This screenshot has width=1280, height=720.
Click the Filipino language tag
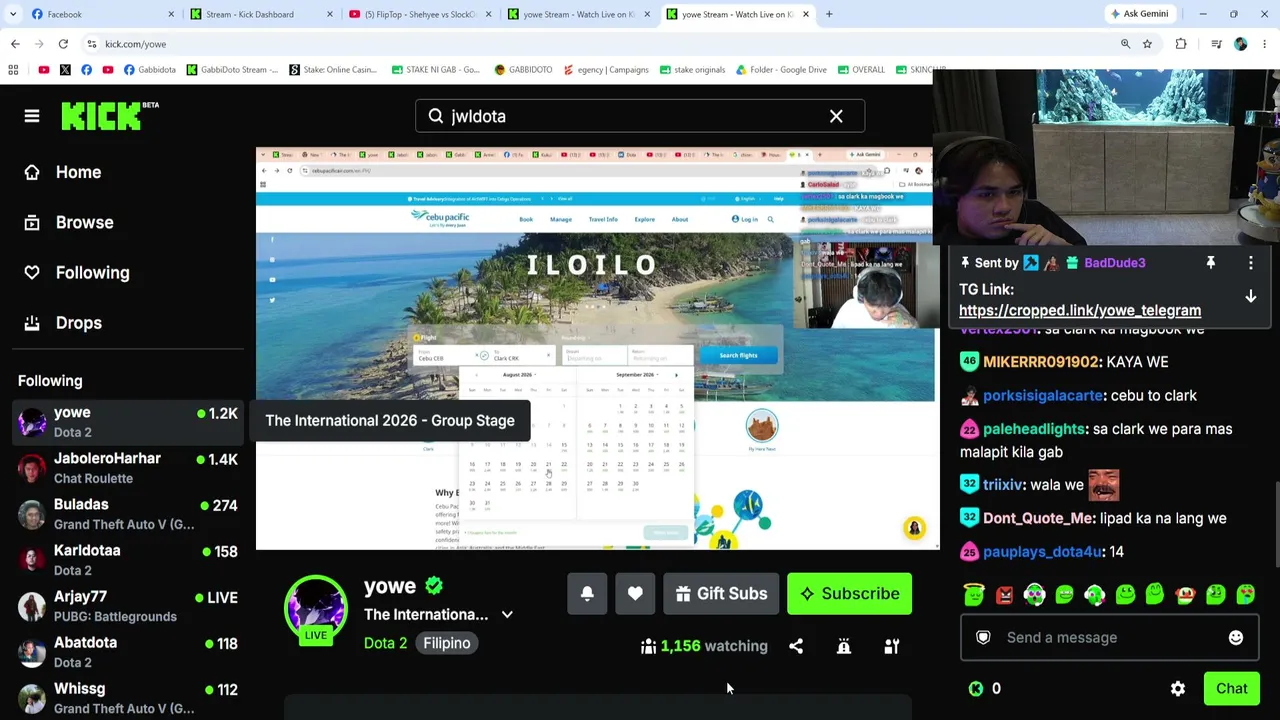tap(446, 643)
